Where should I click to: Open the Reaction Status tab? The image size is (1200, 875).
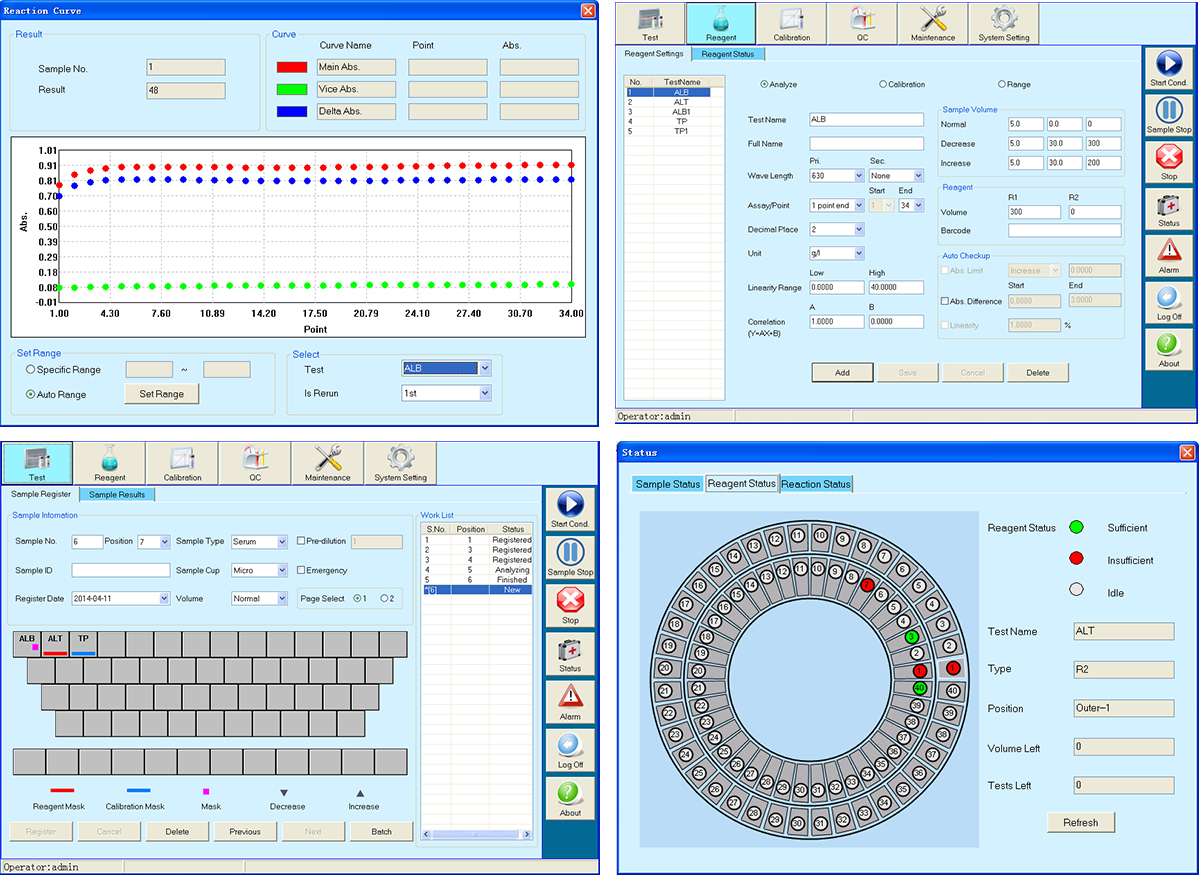(816, 484)
